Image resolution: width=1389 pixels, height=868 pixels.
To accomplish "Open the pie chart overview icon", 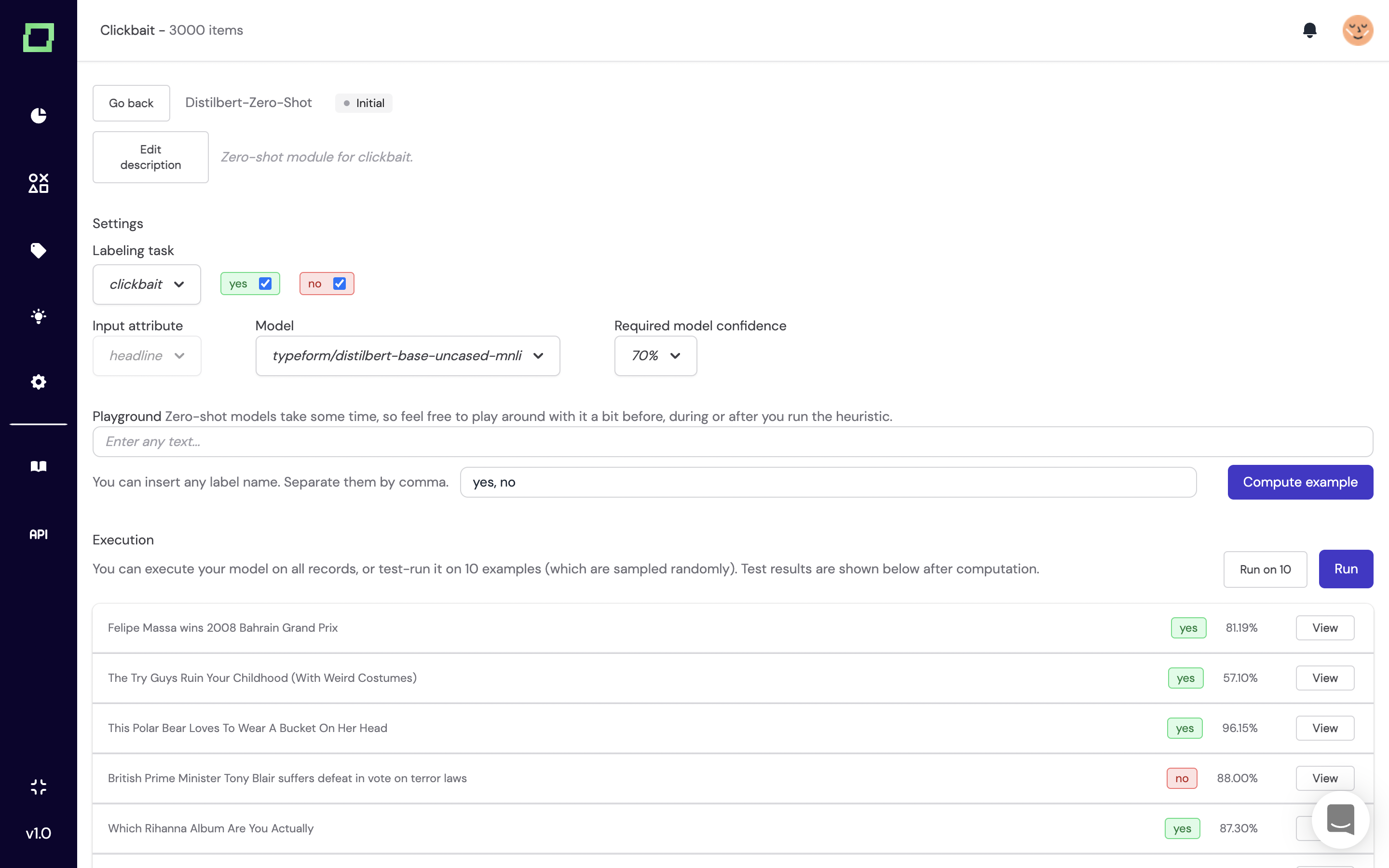I will [39, 115].
